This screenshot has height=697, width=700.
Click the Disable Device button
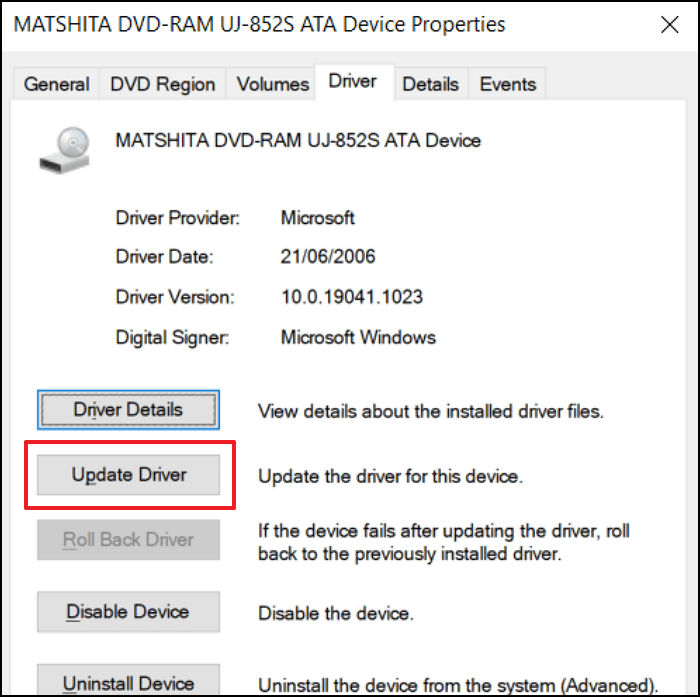point(128,612)
